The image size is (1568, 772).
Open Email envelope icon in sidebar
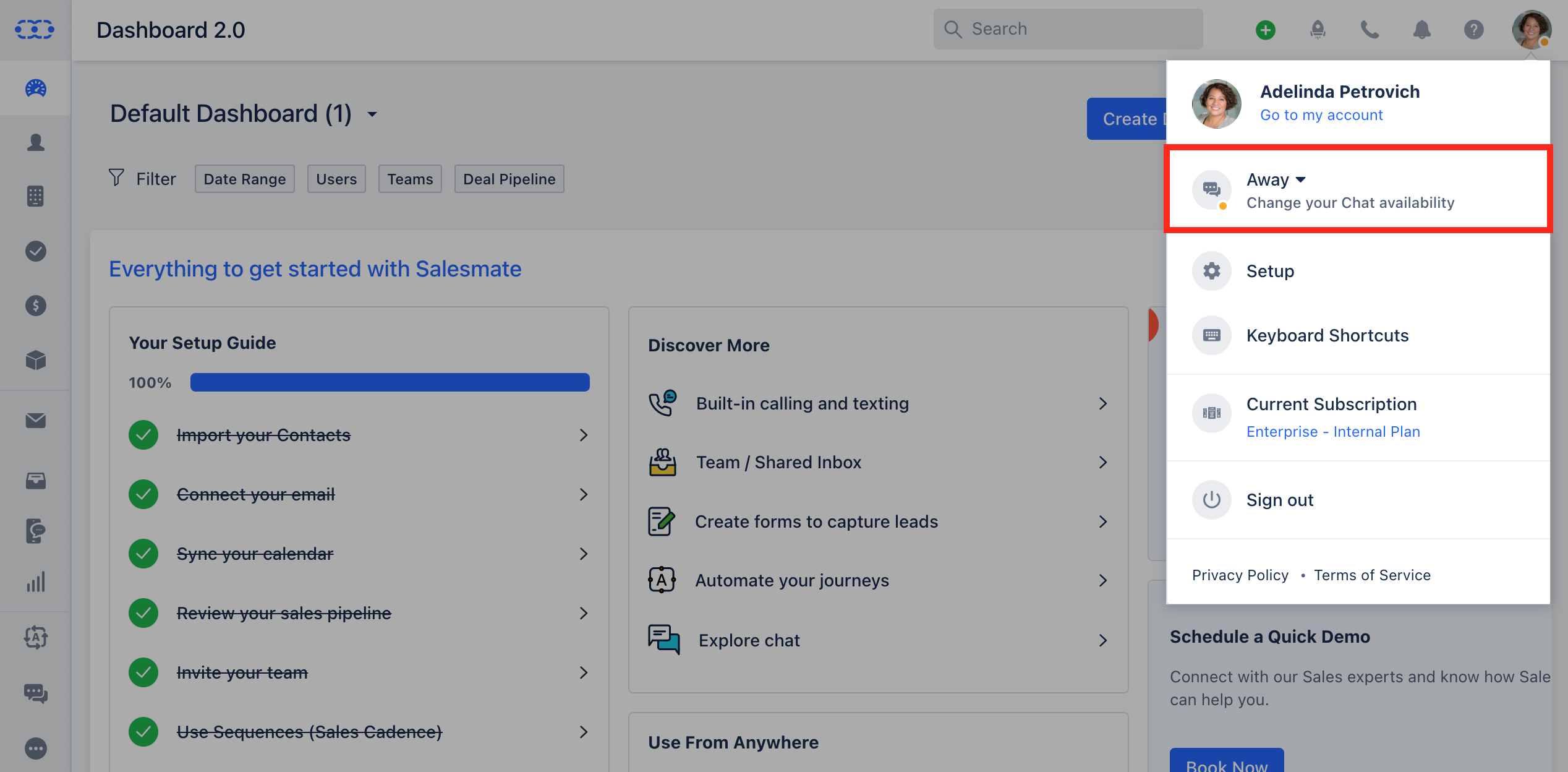point(35,421)
